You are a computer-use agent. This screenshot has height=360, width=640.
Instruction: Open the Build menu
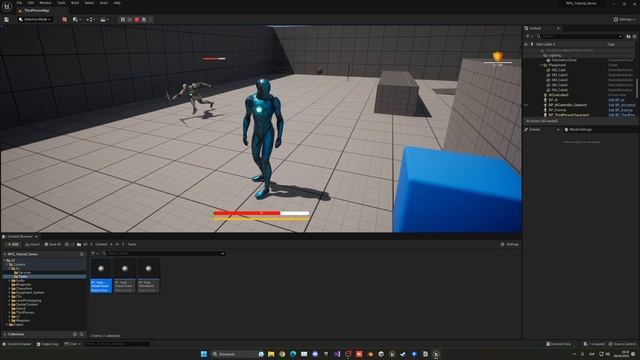[x=75, y=3]
